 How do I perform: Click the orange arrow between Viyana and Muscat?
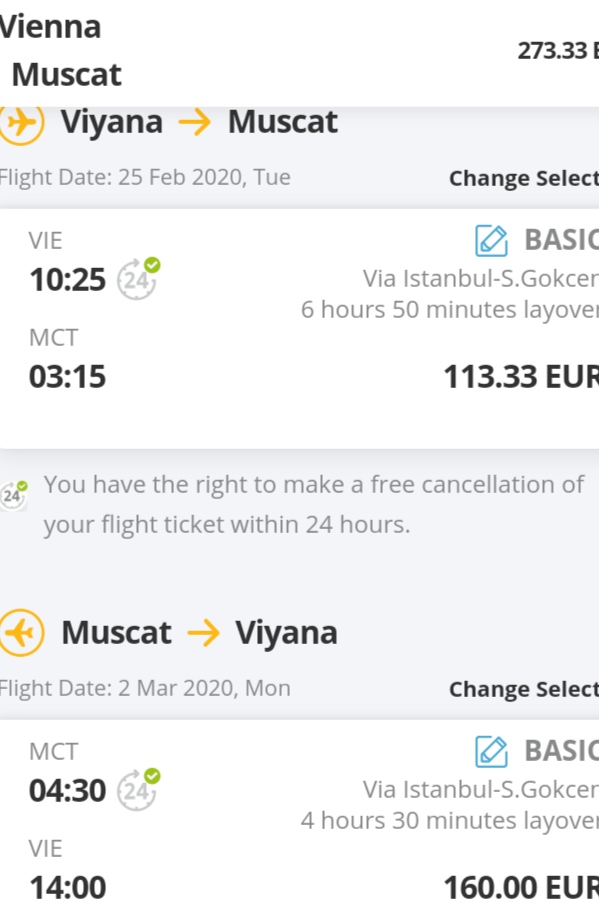[194, 123]
